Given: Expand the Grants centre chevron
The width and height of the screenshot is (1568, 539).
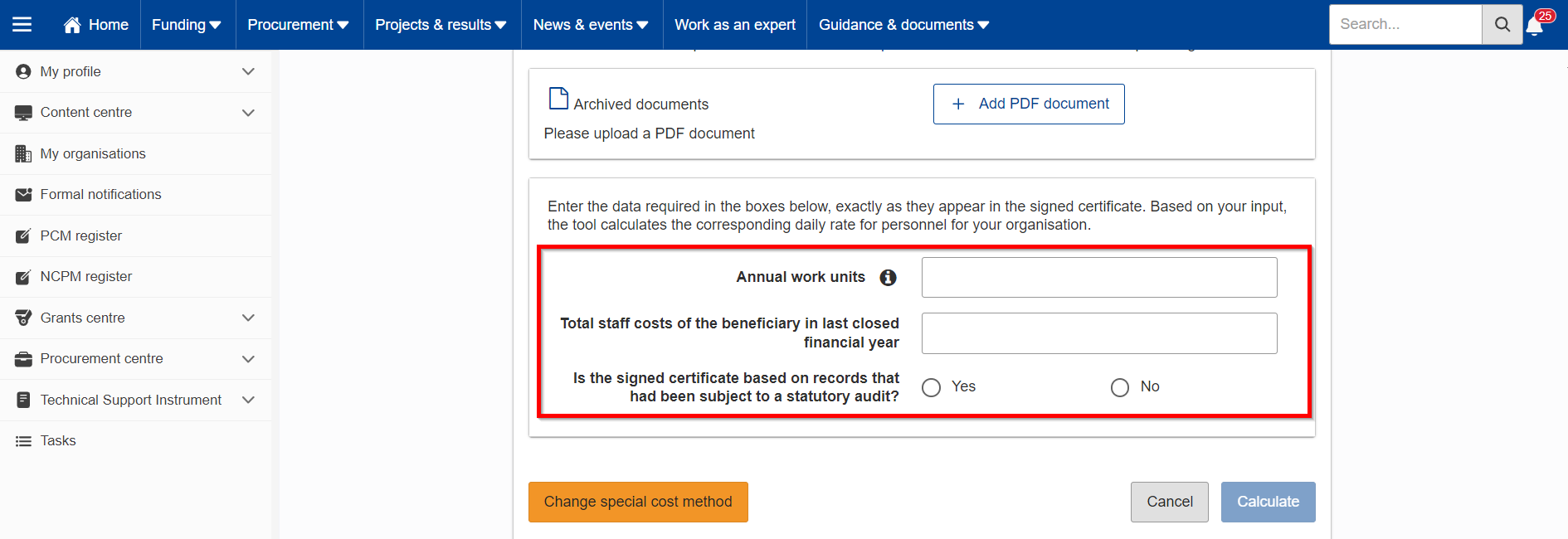Looking at the screenshot, I should tap(248, 318).
